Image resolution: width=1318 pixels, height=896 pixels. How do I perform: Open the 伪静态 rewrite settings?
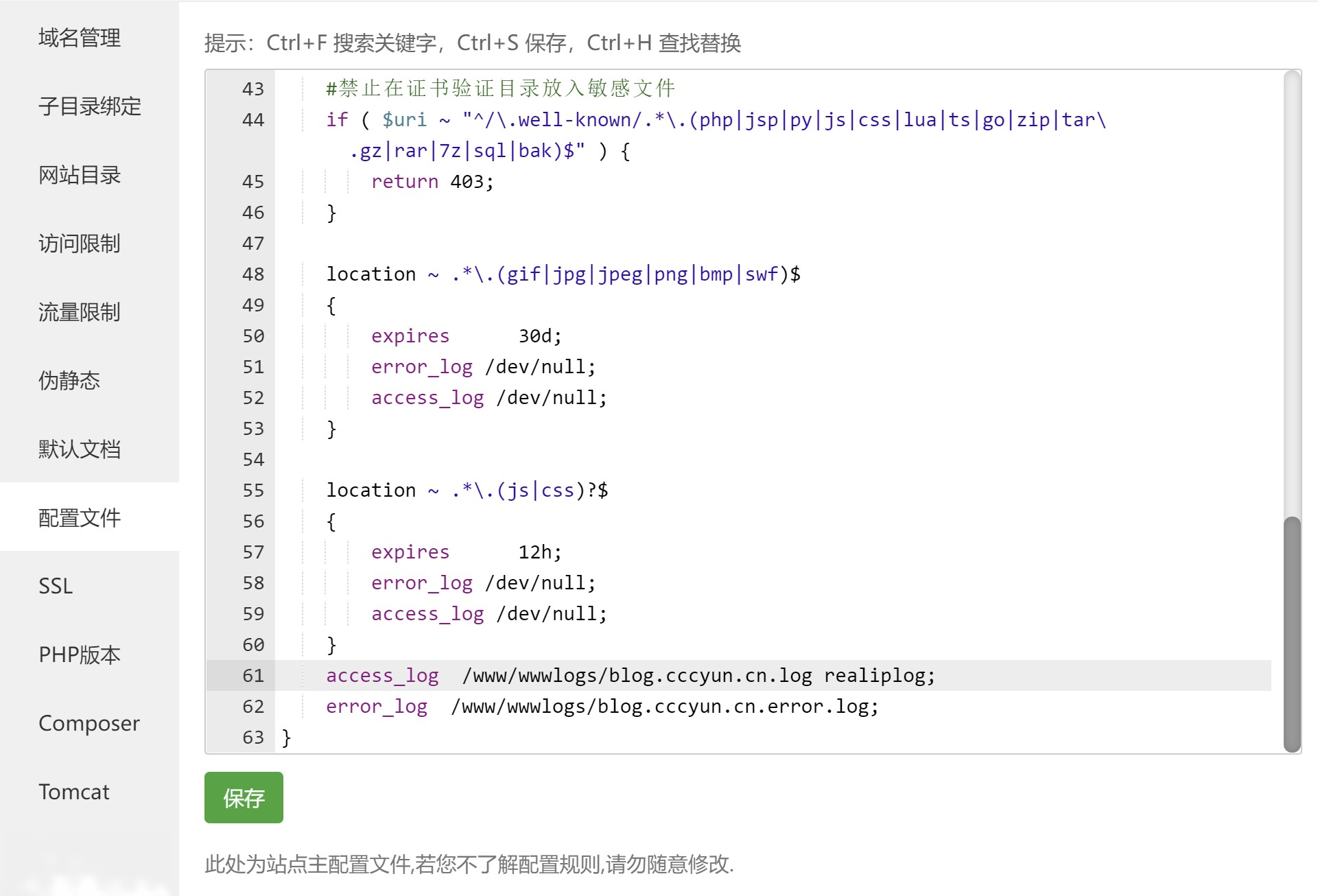(69, 381)
